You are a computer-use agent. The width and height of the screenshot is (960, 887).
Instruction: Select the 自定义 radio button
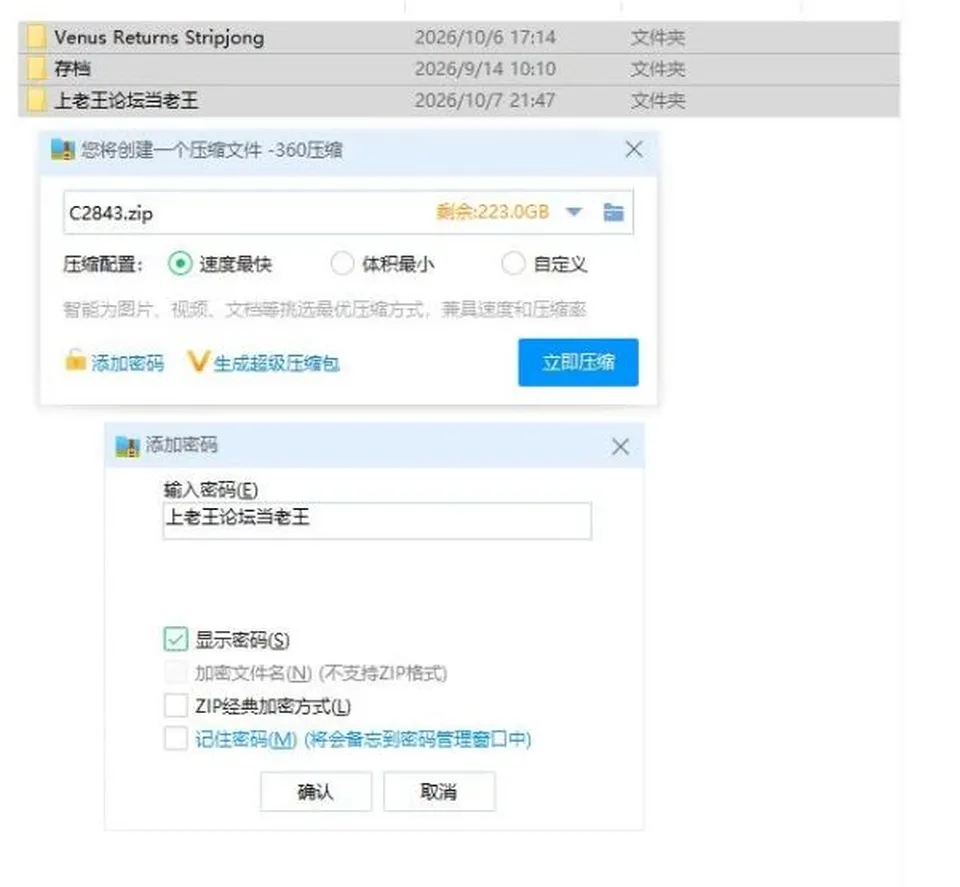click(513, 264)
